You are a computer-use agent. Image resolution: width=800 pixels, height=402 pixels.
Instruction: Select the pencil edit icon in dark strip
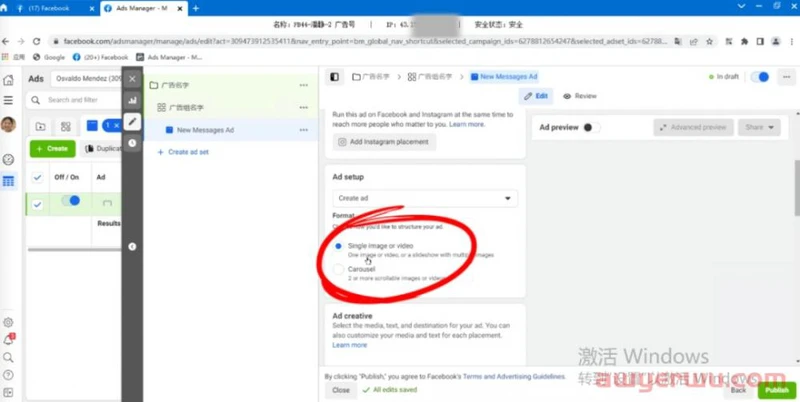(x=132, y=121)
